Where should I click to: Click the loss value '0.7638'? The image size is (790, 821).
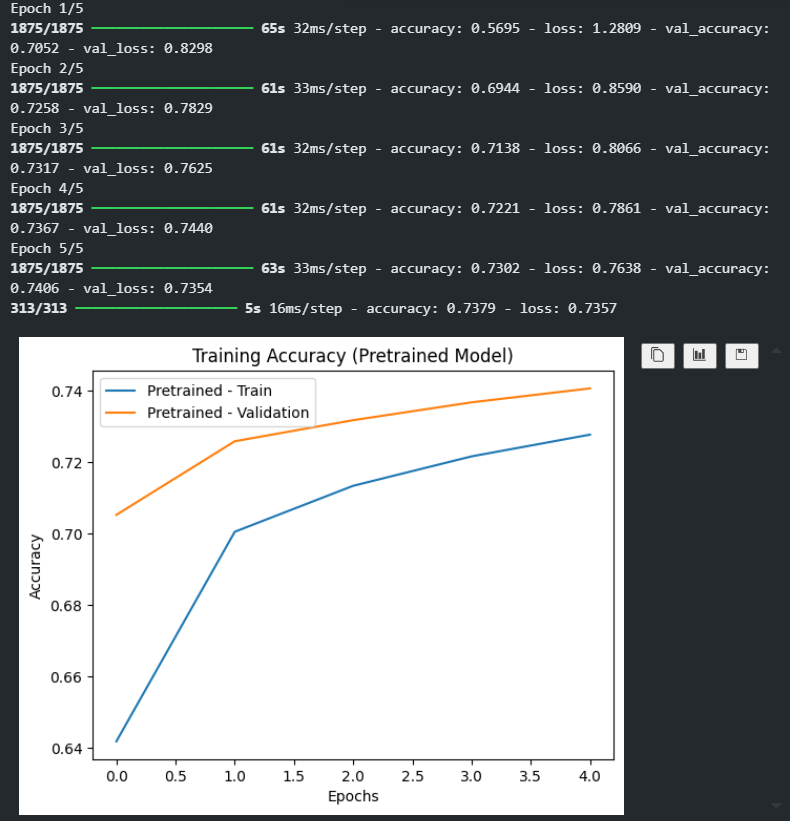[x=616, y=268]
